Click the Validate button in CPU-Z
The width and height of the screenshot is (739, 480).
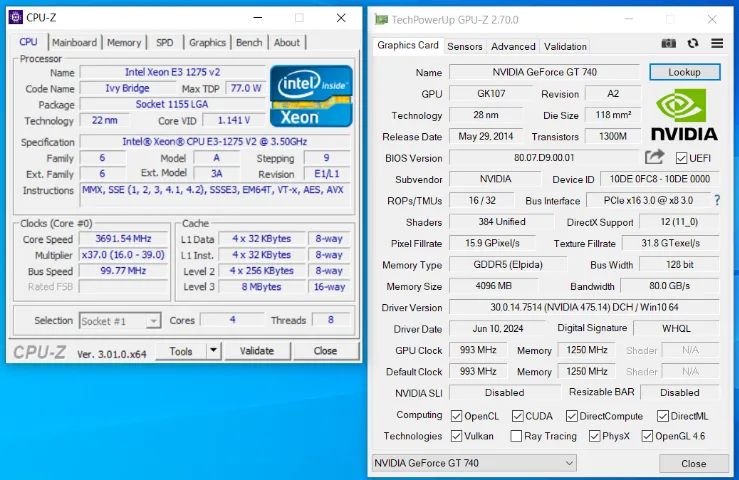pyautogui.click(x=257, y=351)
